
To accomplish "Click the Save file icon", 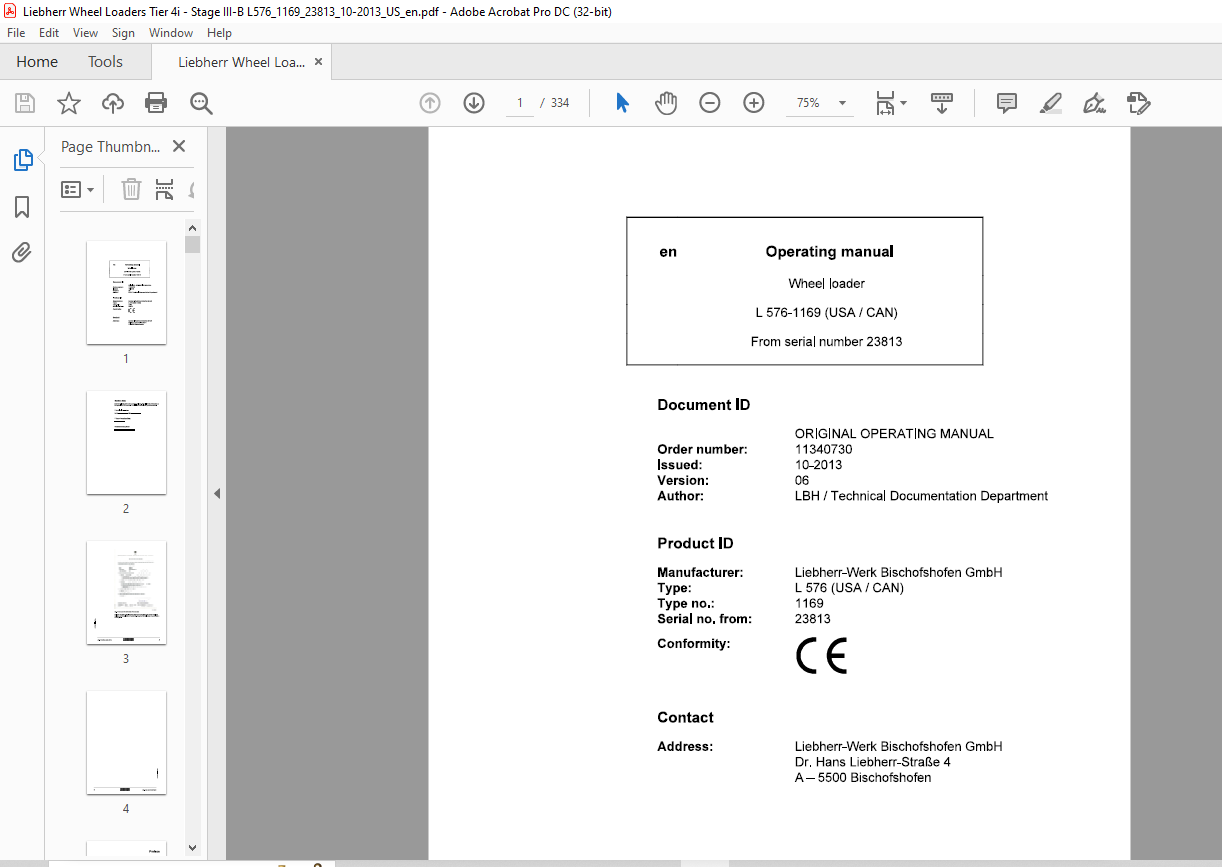I will pos(25,103).
